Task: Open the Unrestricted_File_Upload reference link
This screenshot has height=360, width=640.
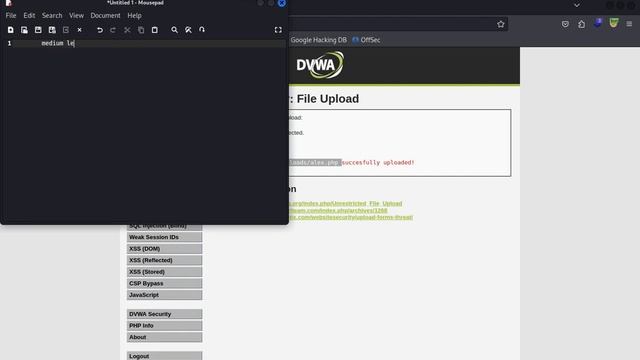Action: [x=345, y=203]
